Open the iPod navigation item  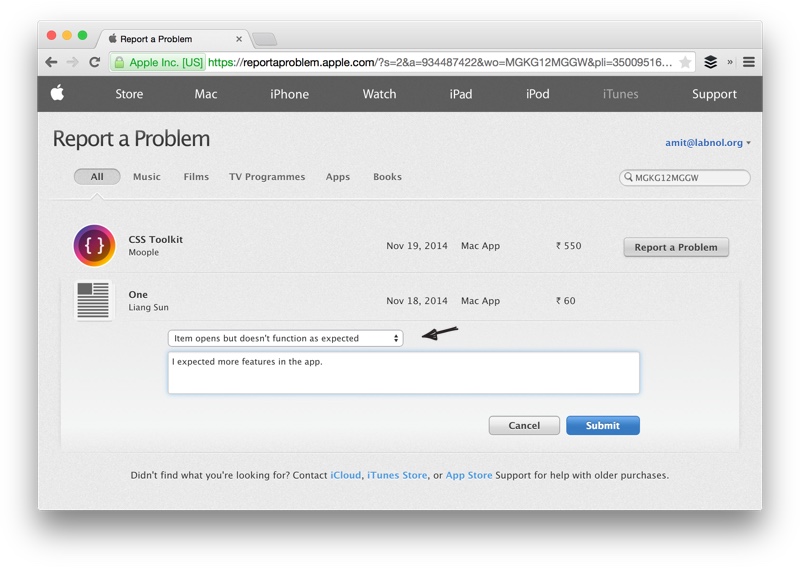pos(538,94)
